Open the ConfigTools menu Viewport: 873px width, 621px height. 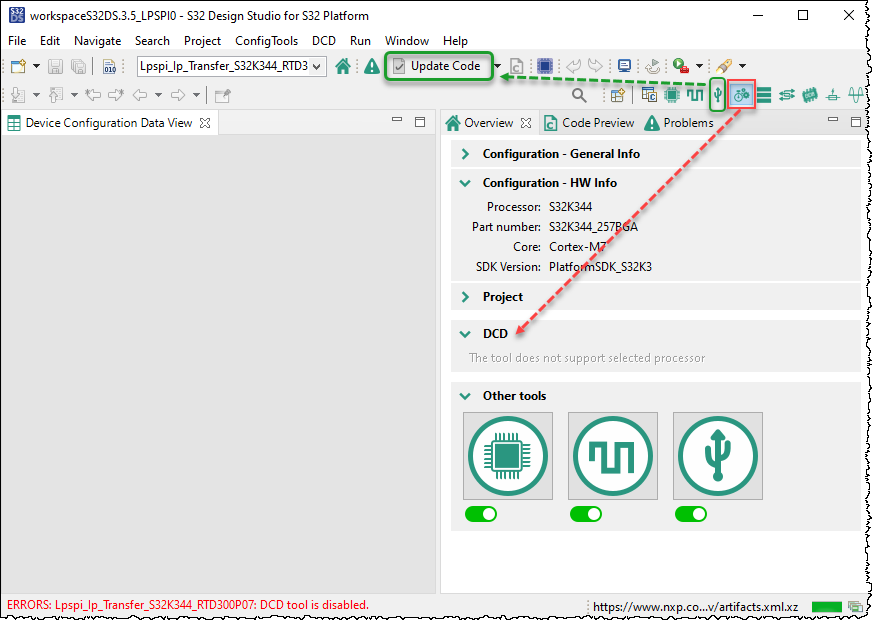coord(266,41)
